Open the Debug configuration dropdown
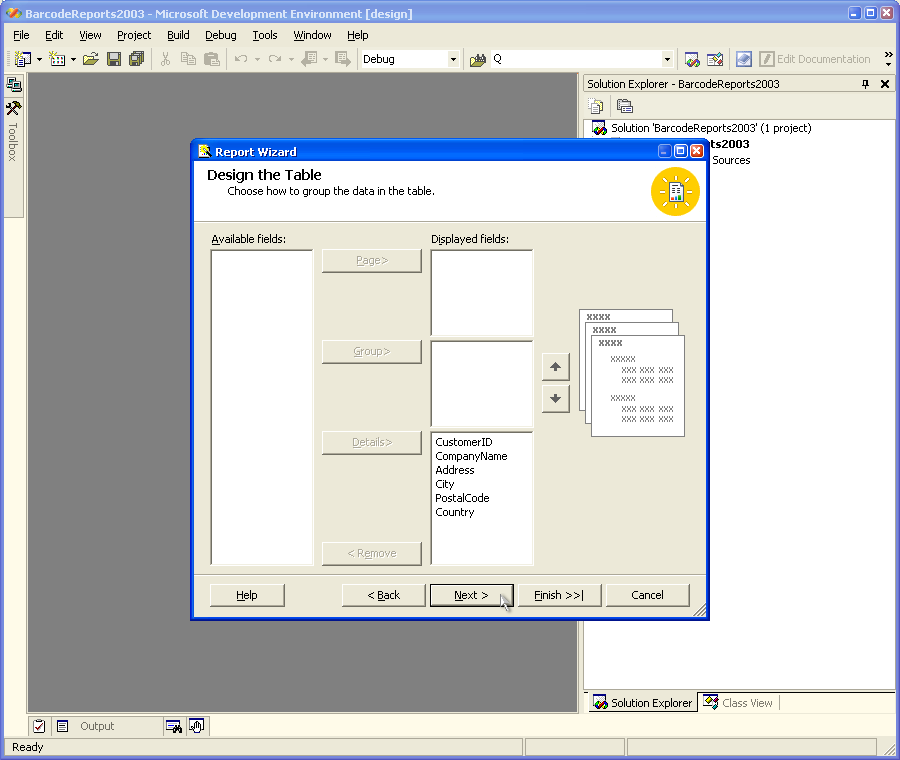The image size is (900, 760). (x=452, y=59)
